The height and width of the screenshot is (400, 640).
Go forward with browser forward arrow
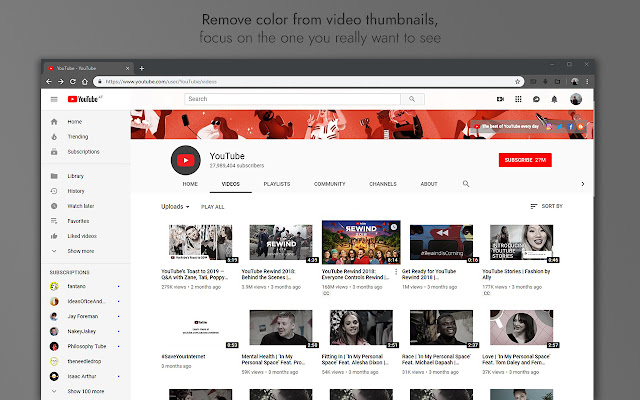point(60,82)
